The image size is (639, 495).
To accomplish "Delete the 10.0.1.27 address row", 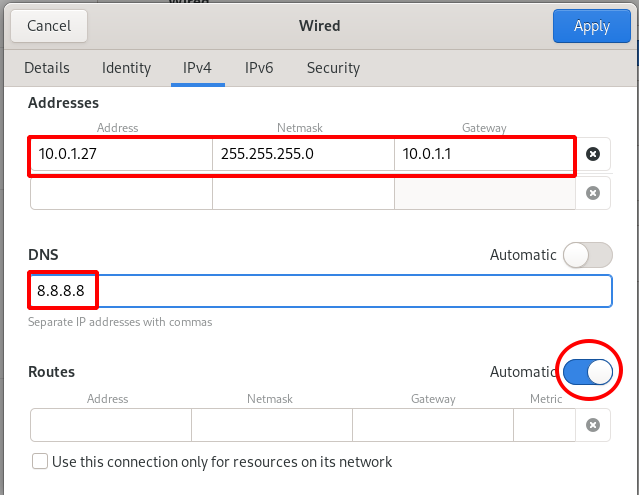I will tap(593, 154).
